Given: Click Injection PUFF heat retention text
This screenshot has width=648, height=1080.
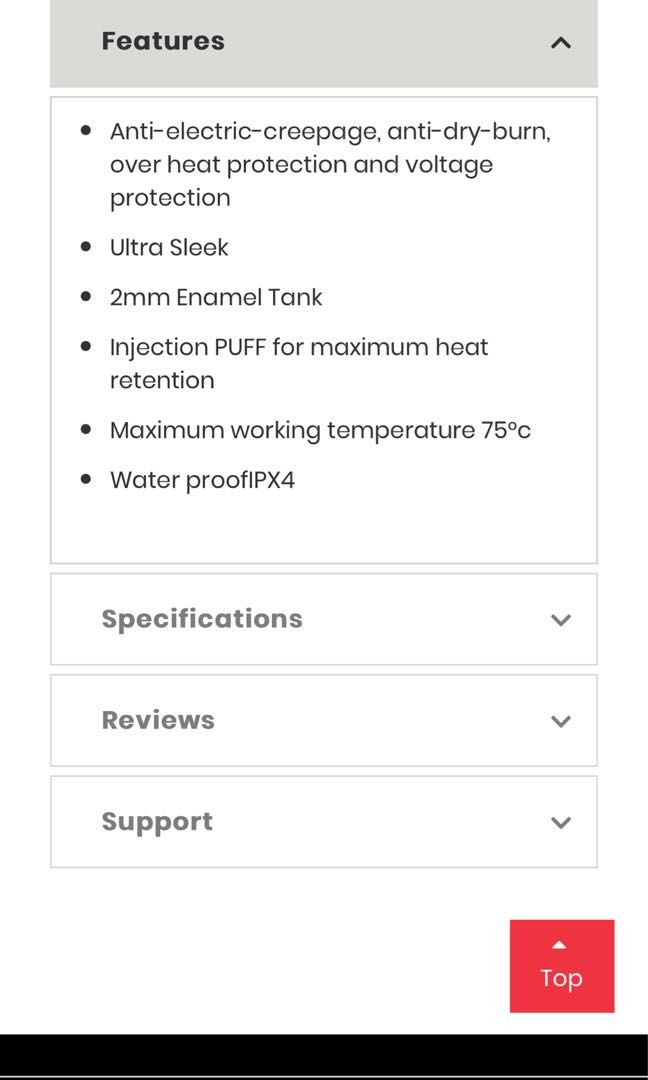Looking at the screenshot, I should pos(299,347).
